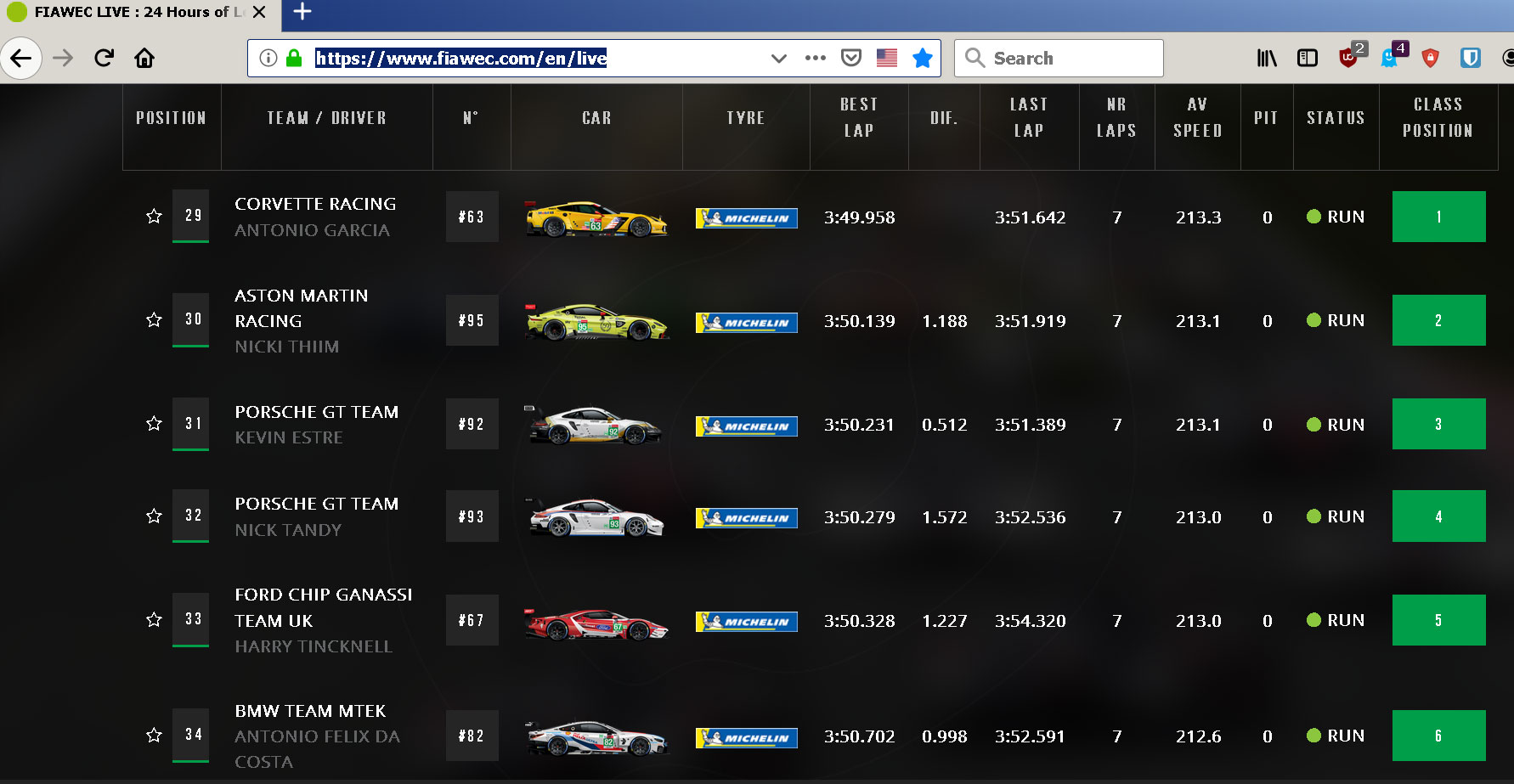Click the browser back arrow button

pyautogui.click(x=21, y=59)
